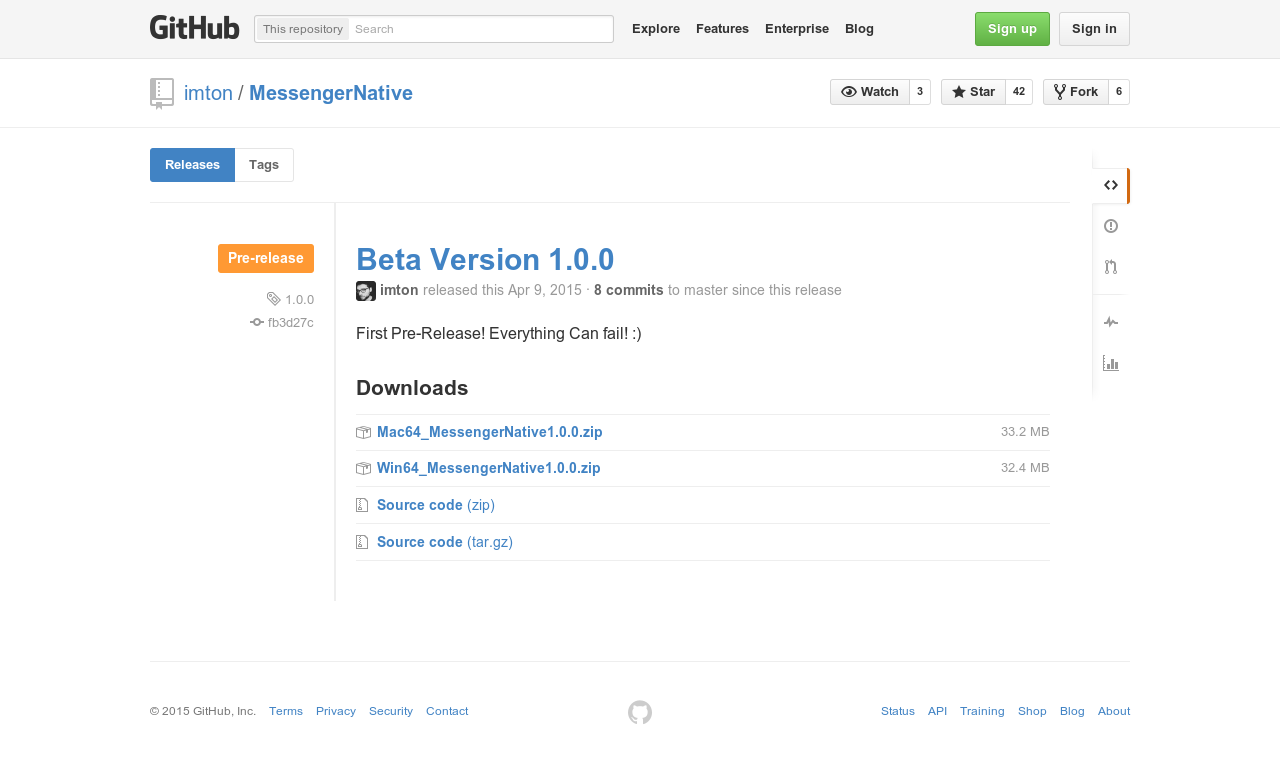Select the Releases tab
Screen dimensions: 1280x762
pyautogui.click(x=192, y=165)
